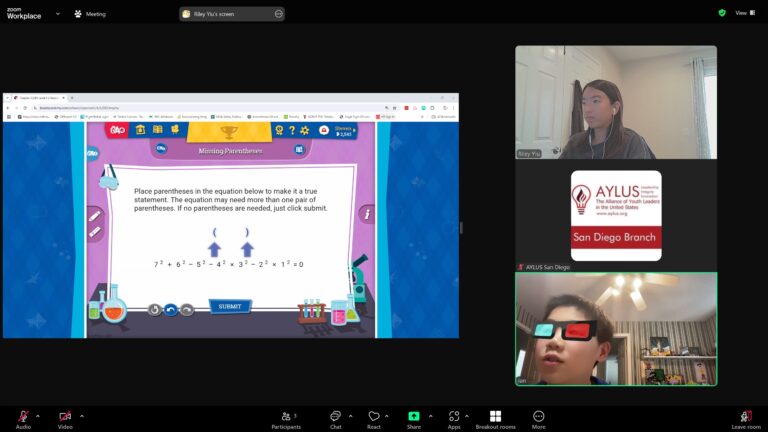The image size is (768, 432).
Task: Open the options on Riley Yu's screen pill
Action: point(279,14)
